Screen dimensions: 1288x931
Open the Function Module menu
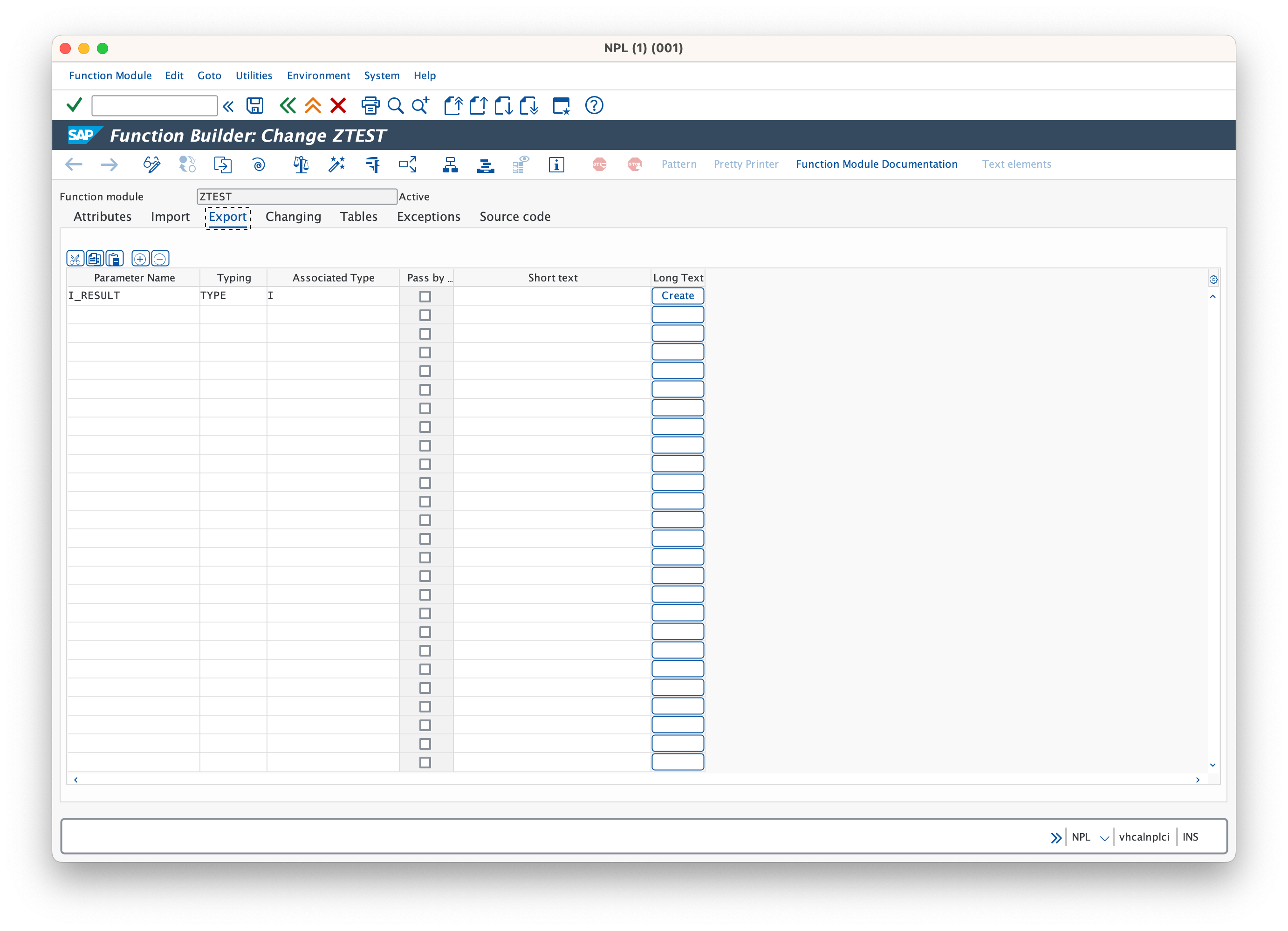pos(110,75)
